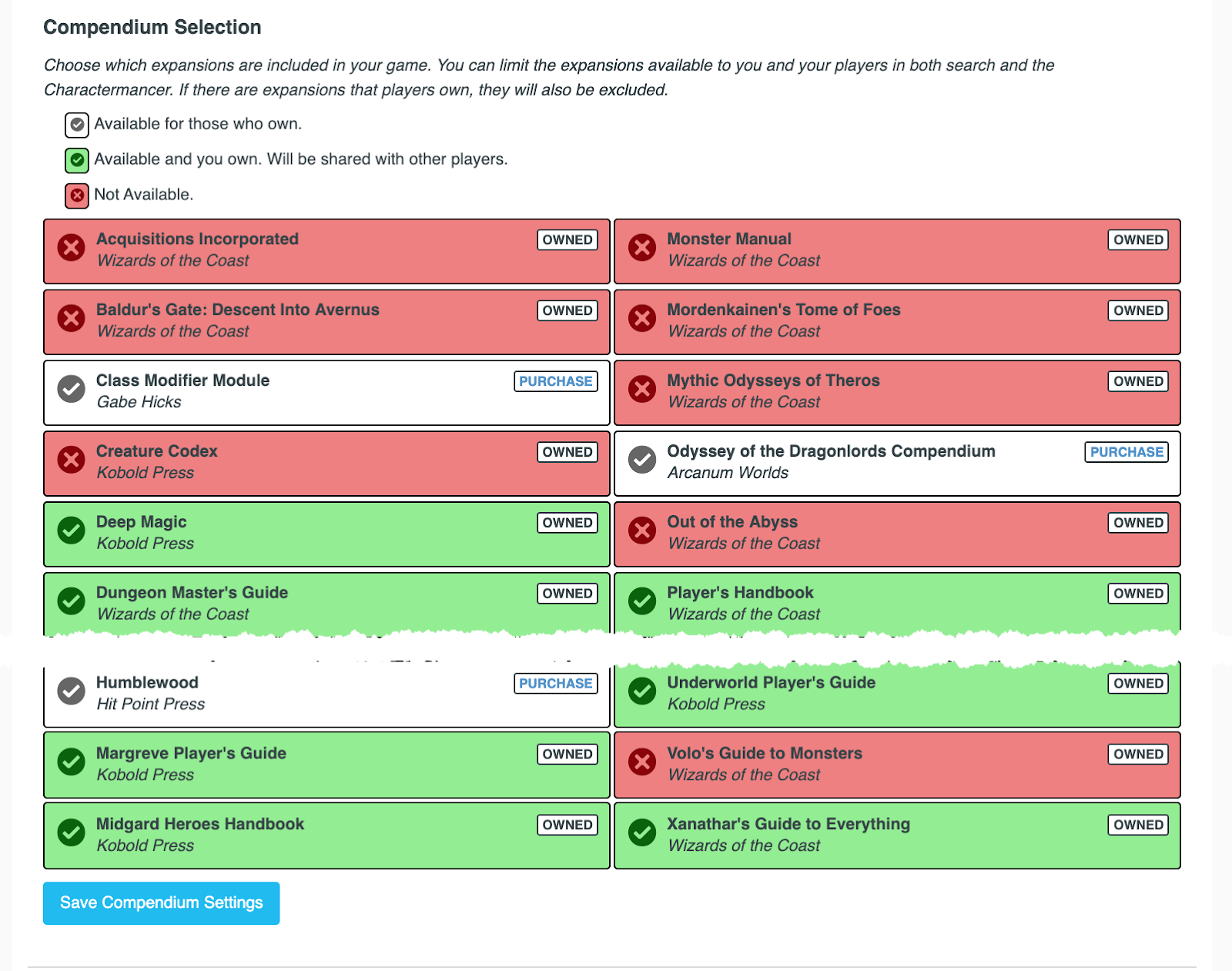Select the 'Mordenkainen's Tome of Foes' title

click(784, 310)
